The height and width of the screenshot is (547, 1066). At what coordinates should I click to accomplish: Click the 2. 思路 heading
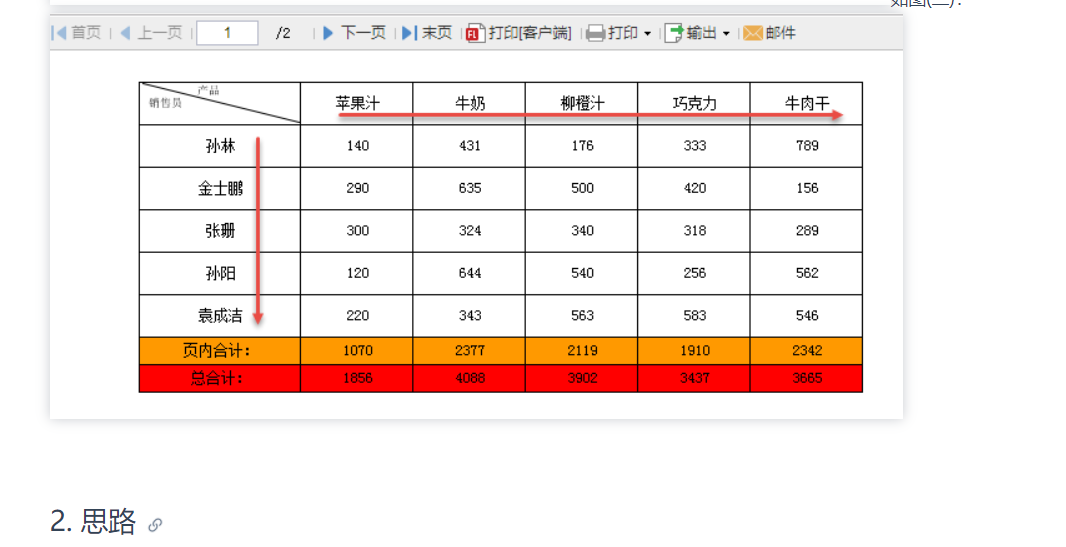pos(93,521)
